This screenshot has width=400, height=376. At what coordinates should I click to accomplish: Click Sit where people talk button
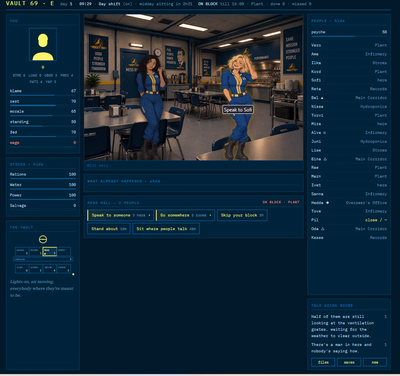(166, 229)
